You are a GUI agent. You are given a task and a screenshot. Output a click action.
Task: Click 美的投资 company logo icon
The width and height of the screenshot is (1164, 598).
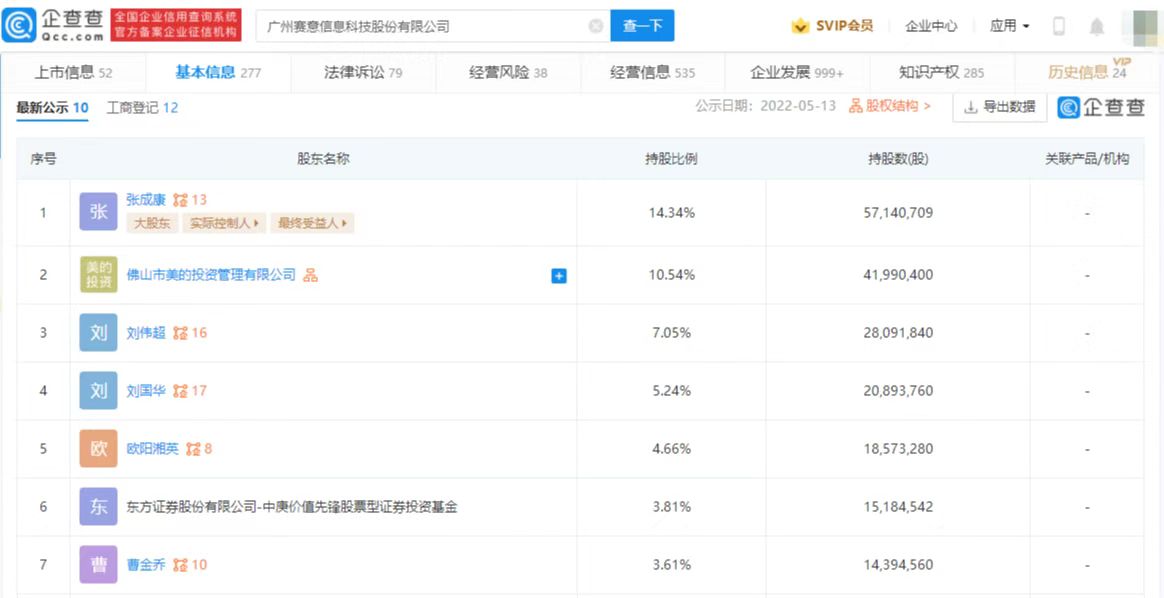click(x=99, y=275)
